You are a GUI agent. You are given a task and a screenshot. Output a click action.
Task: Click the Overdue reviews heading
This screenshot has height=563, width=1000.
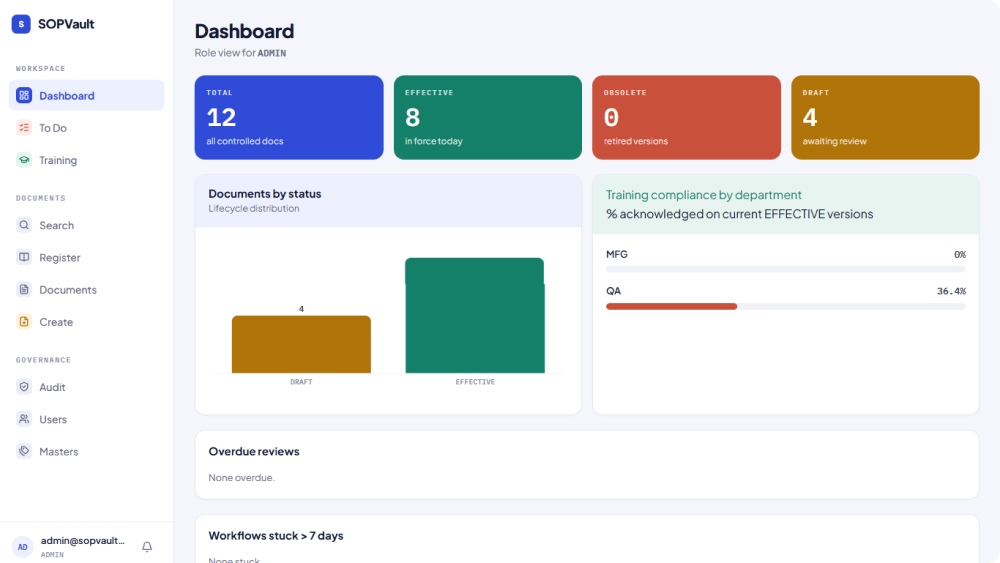254,451
